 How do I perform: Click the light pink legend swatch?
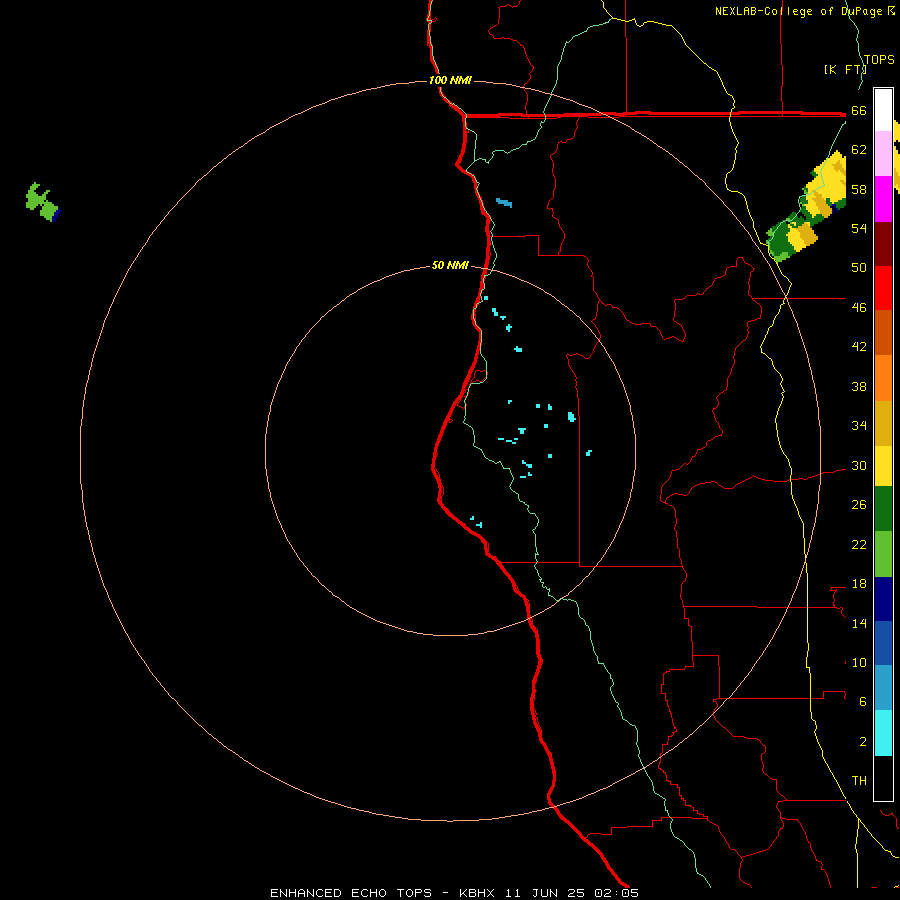[883, 154]
